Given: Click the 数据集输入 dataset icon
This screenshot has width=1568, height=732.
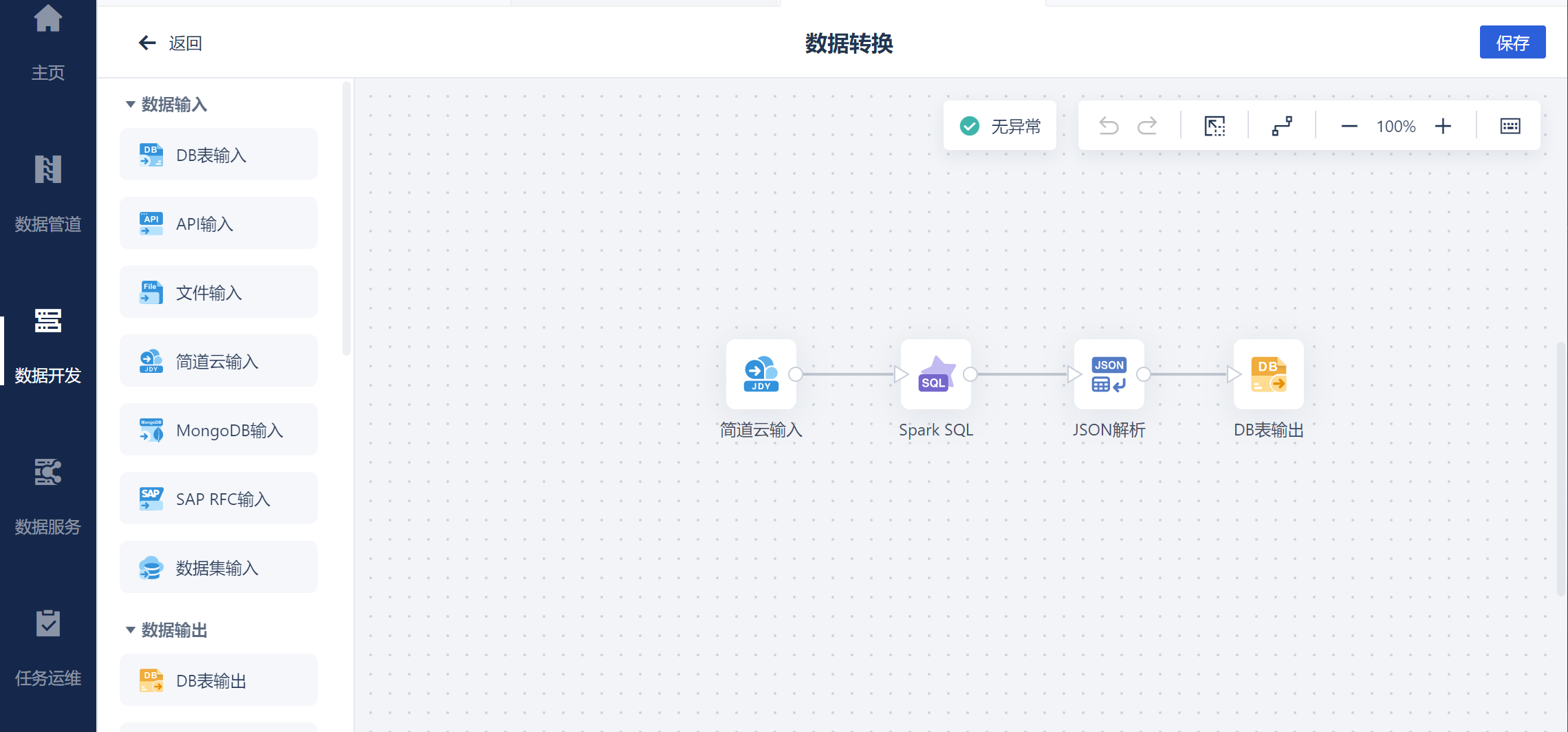Looking at the screenshot, I should click(x=151, y=568).
